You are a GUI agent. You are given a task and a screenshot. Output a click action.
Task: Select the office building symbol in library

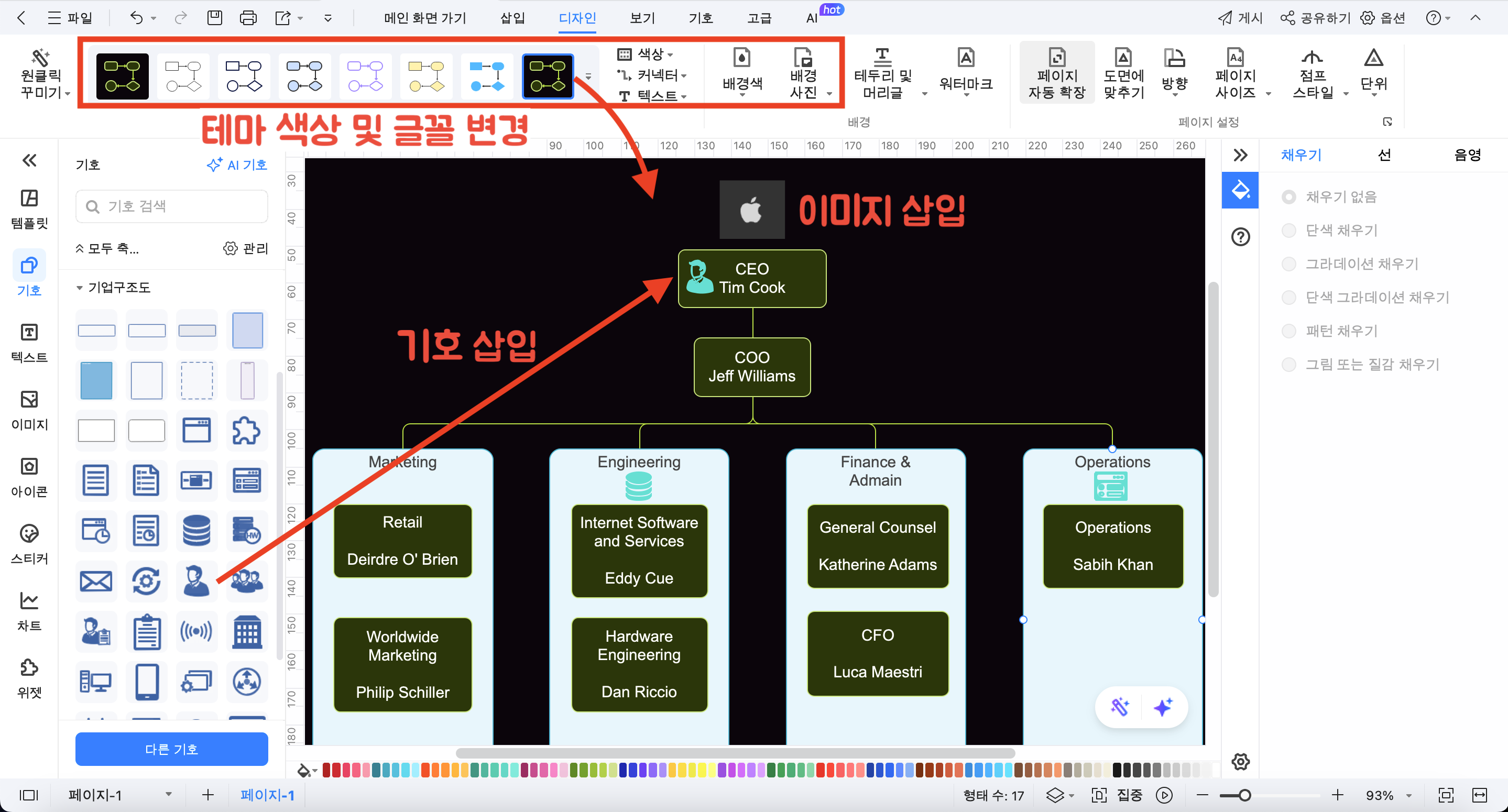pyautogui.click(x=247, y=631)
